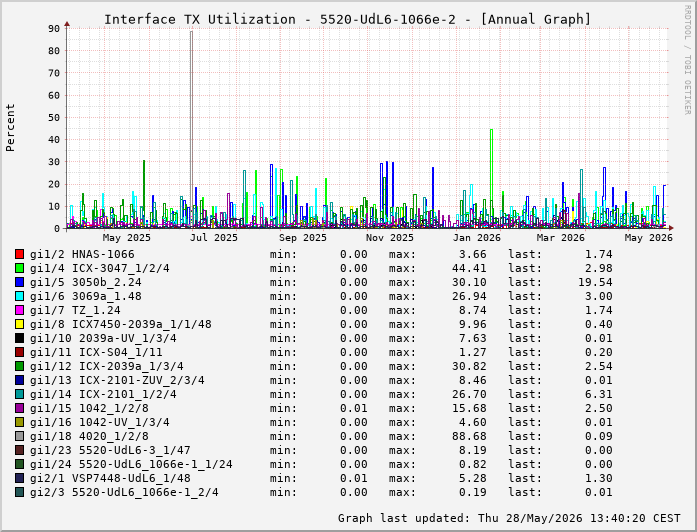
Task: Click the blue gi1/5 3050b_2.24 legend swatch
Action: point(19,282)
